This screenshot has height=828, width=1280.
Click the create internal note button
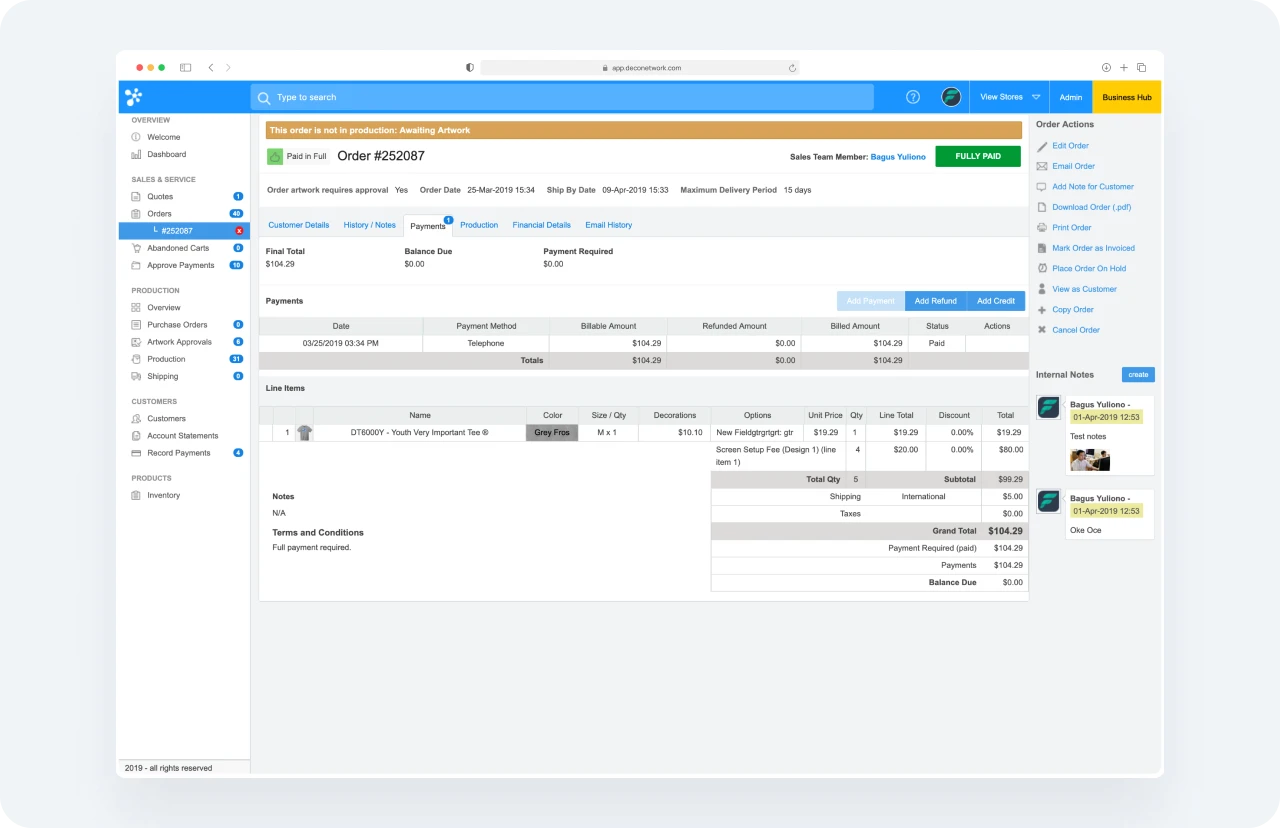click(x=1138, y=374)
